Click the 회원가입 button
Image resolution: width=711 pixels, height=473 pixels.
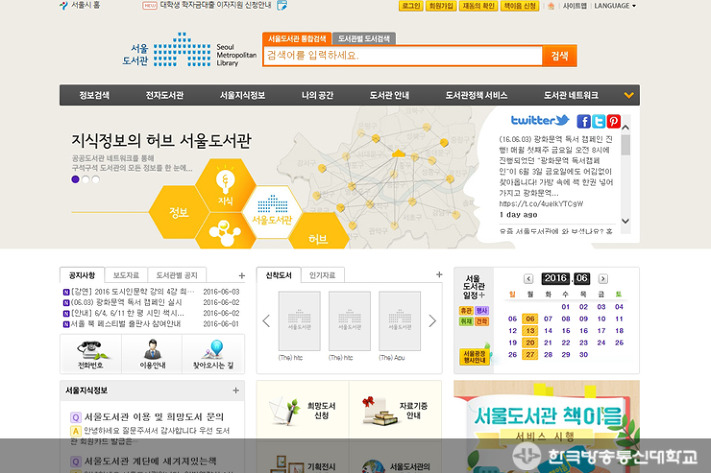(x=441, y=6)
